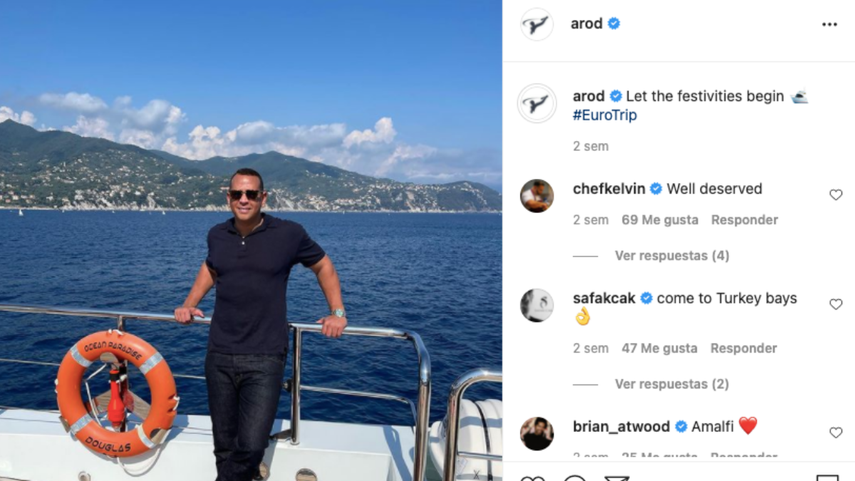Screen dimensions: 855x481
Task: Like the safakcak comment with heart
Action: click(x=836, y=304)
